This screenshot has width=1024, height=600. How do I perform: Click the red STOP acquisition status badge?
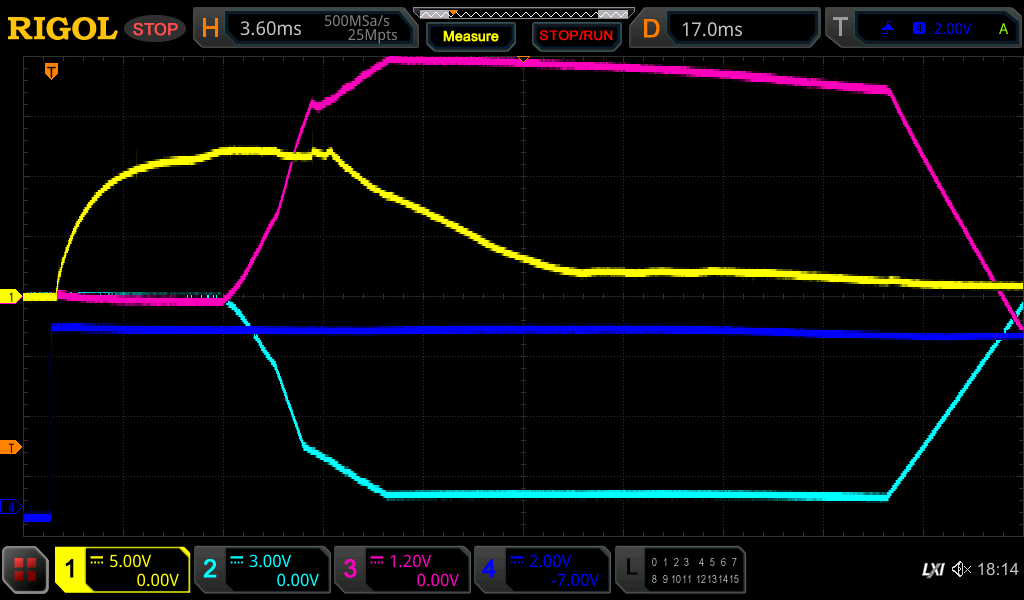click(x=155, y=29)
